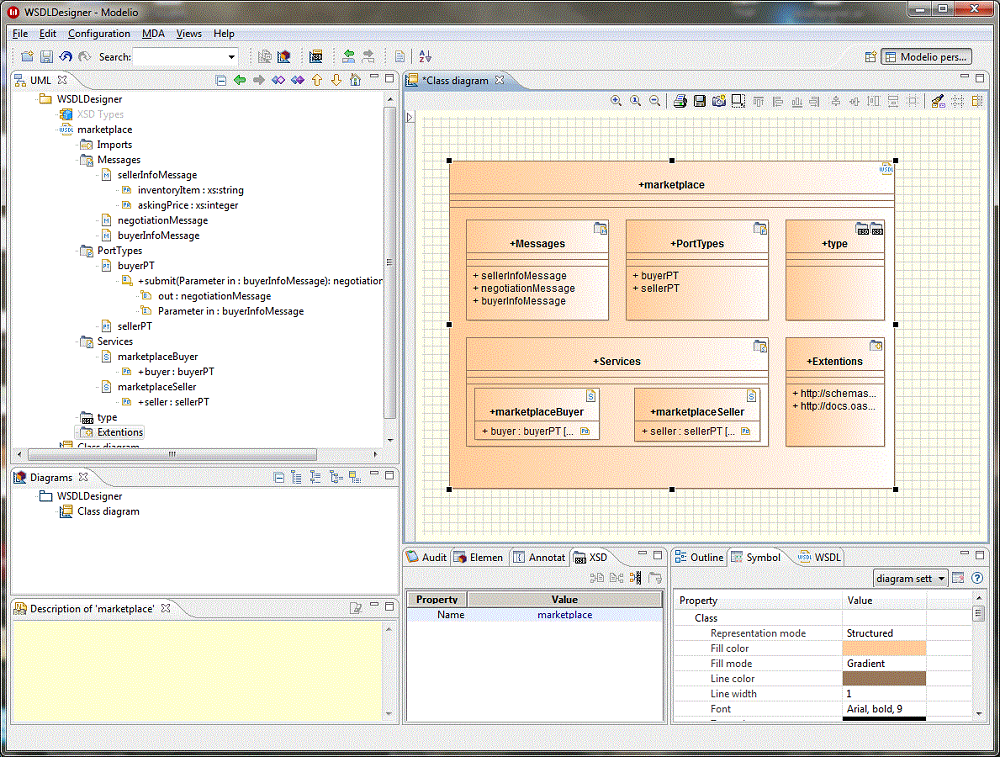Viewport: 1000px width, 757px height.
Task: Collapse all in the UML explorer
Action: [221, 80]
